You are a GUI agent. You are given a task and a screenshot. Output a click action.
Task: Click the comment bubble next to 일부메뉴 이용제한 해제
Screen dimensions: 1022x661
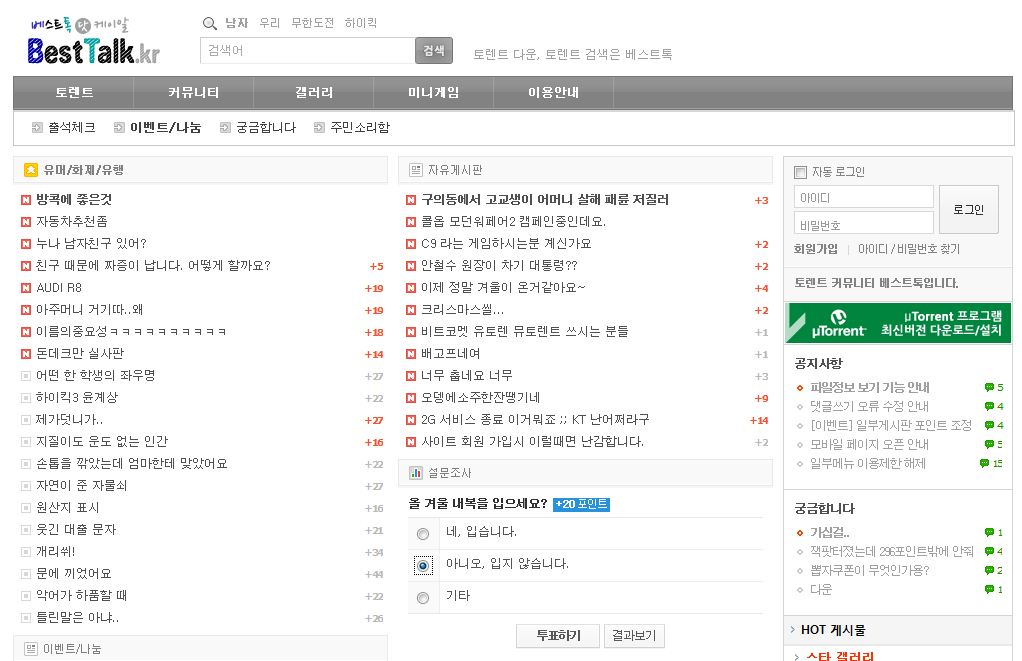coord(984,463)
